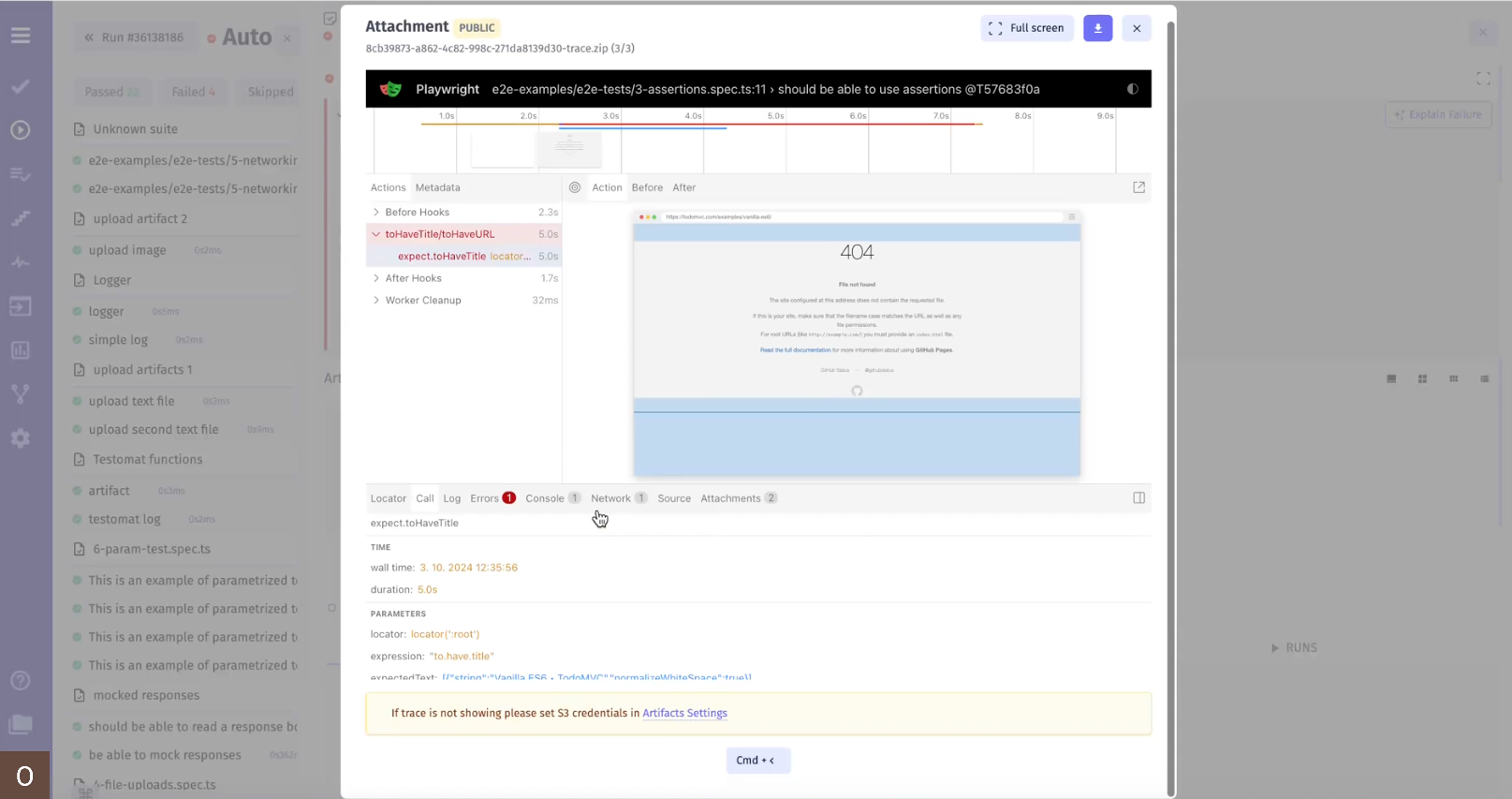Open the Locator tab
The image size is (1512, 799).
click(388, 498)
